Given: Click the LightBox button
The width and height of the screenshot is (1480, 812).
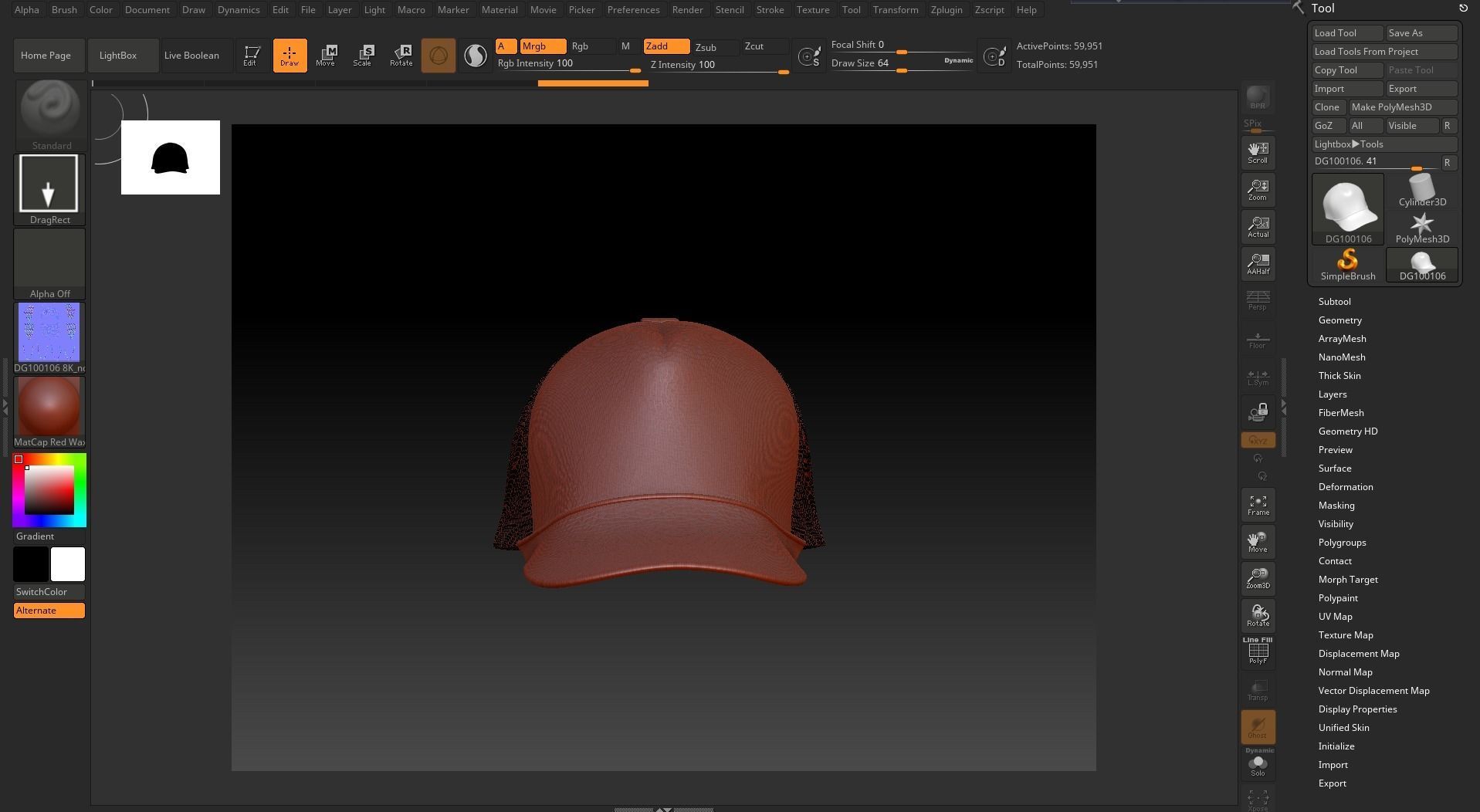Looking at the screenshot, I should click(123, 56).
